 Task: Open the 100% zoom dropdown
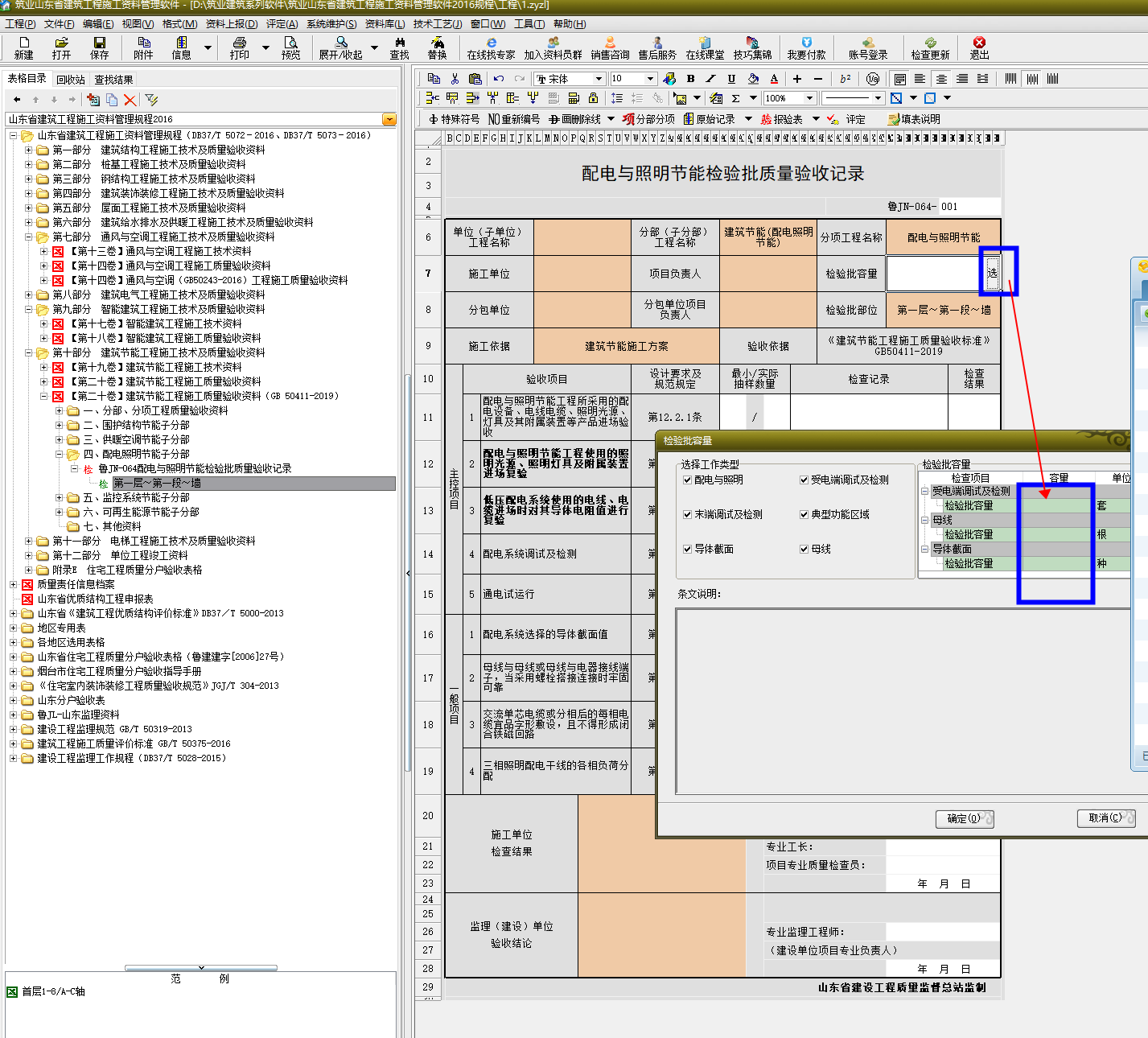(x=809, y=98)
